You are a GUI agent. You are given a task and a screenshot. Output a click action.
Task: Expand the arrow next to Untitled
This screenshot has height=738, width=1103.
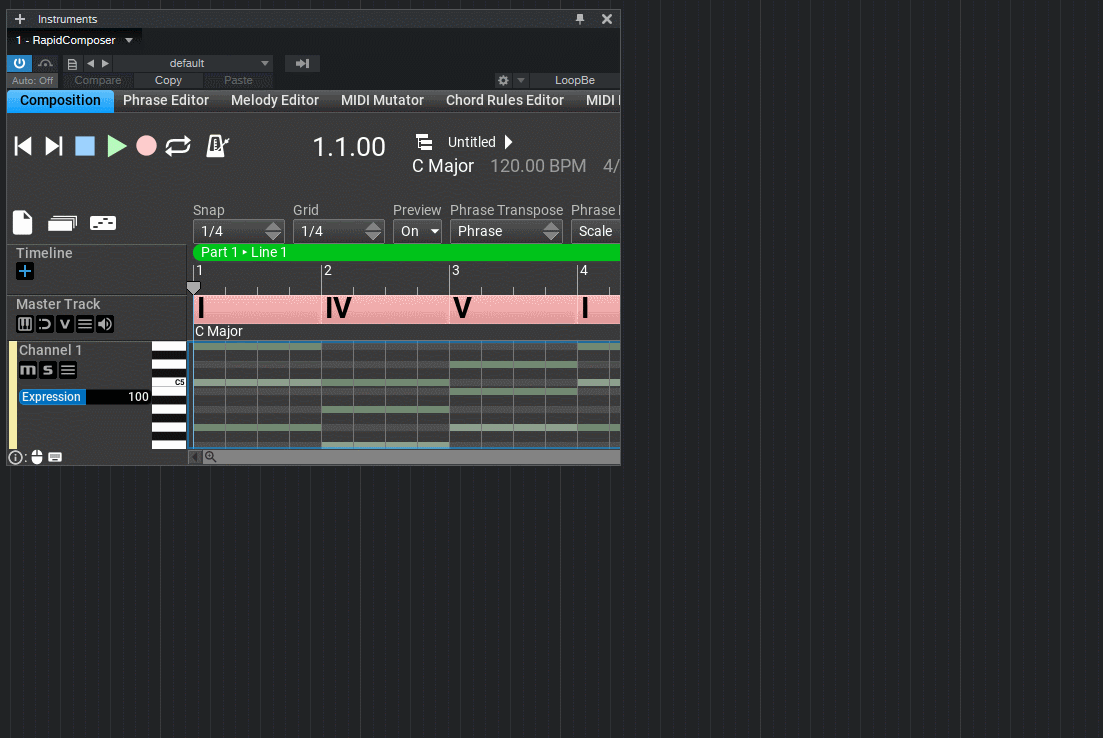pyautogui.click(x=509, y=142)
